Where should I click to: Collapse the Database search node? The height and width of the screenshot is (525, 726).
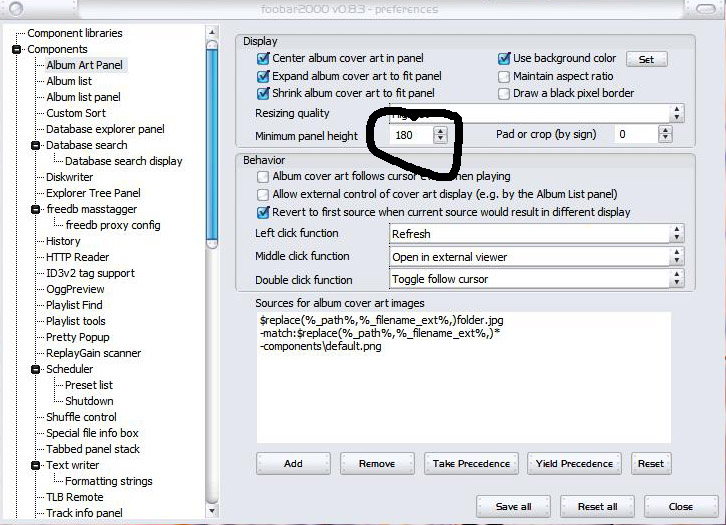pyautogui.click(x=35, y=145)
